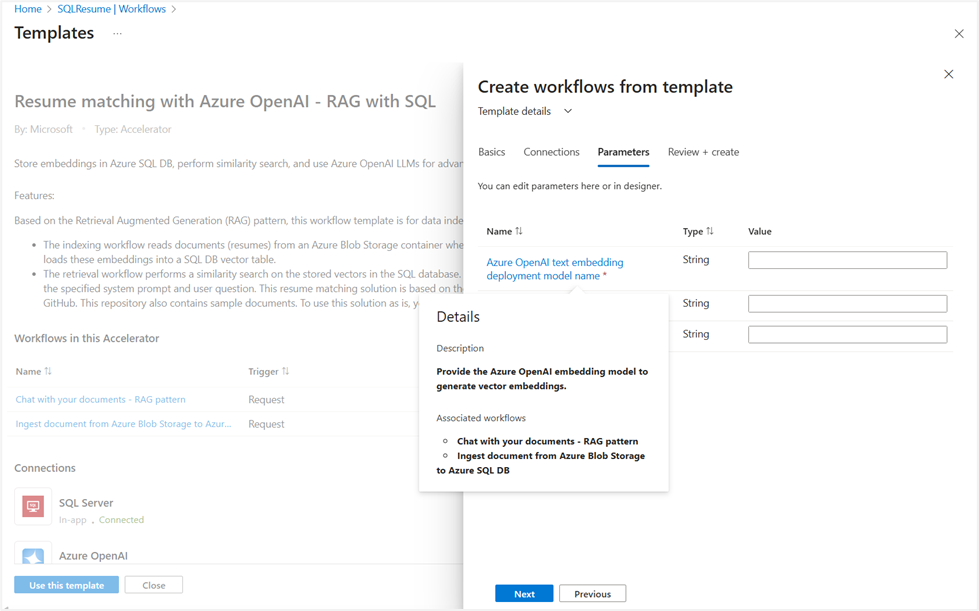Viewport: 979px width, 611px height.
Task: Open Chat with your documents - RAG pattern workflow
Action: (x=101, y=399)
